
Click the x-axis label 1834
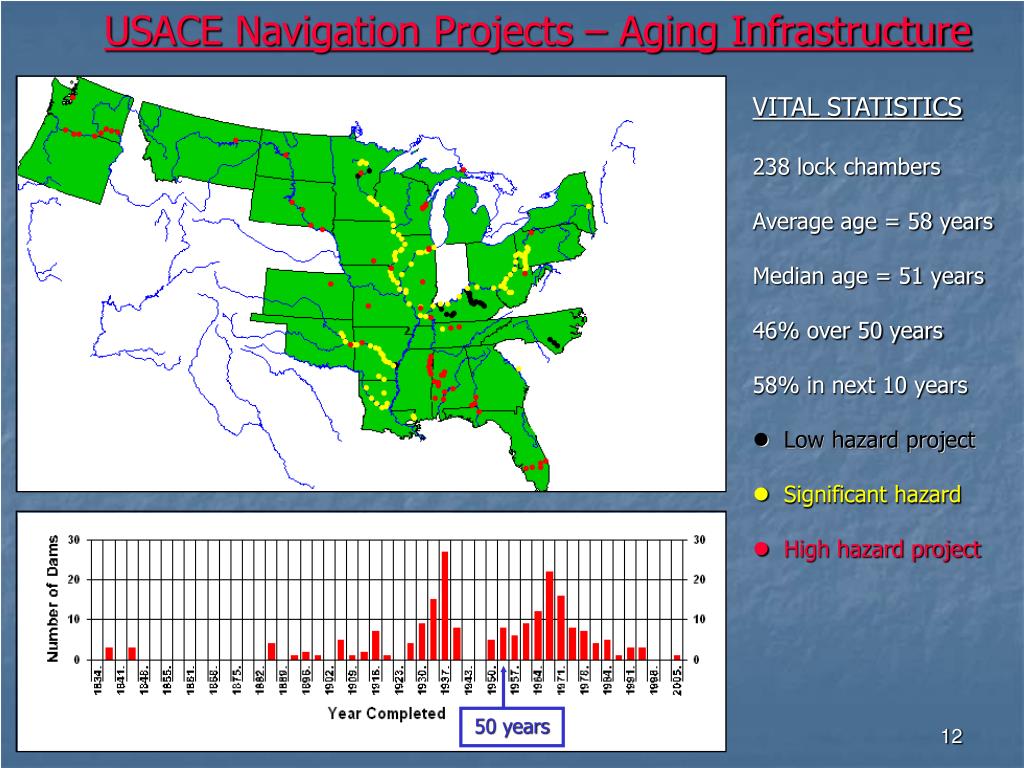click(x=98, y=681)
